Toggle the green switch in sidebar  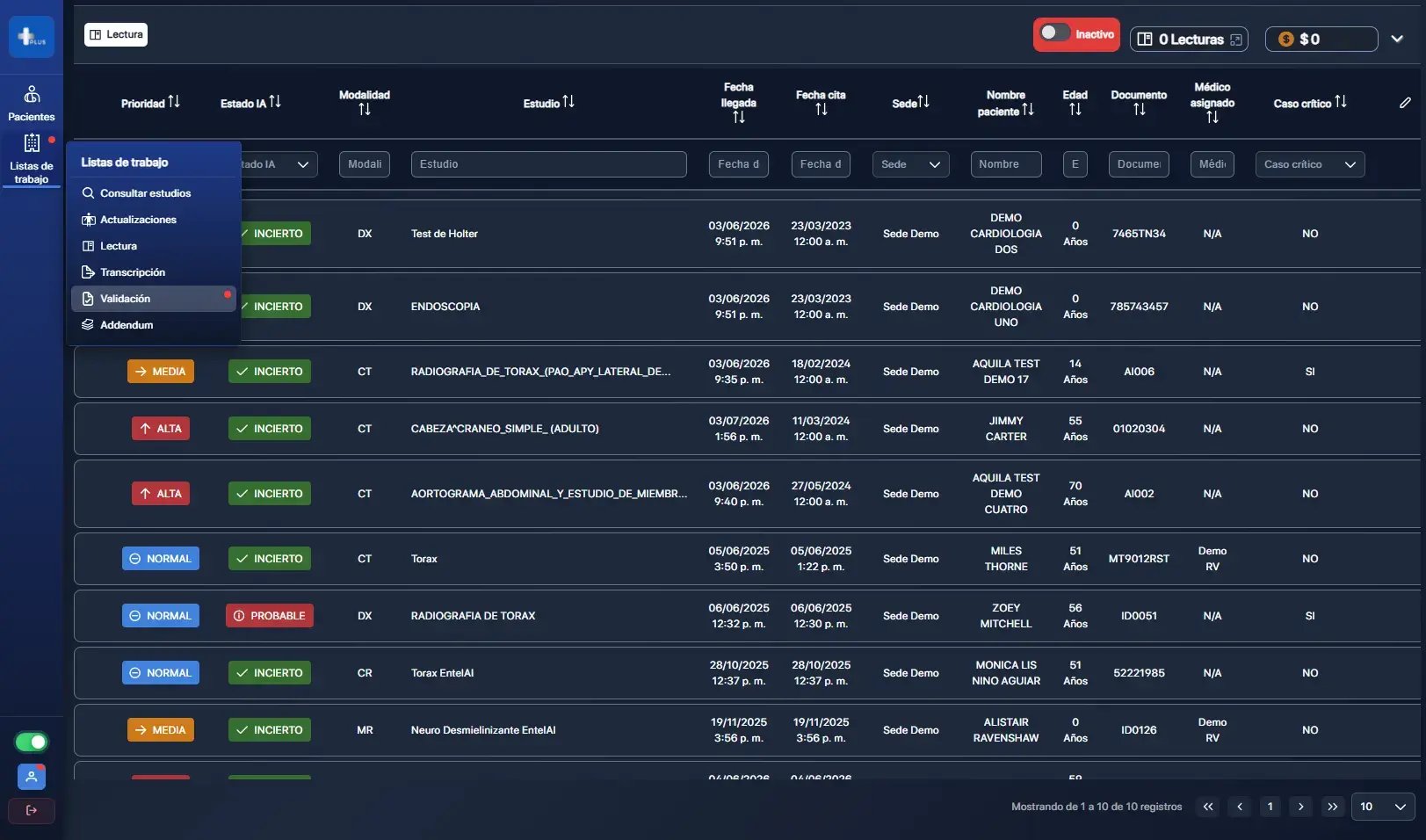pos(32,742)
